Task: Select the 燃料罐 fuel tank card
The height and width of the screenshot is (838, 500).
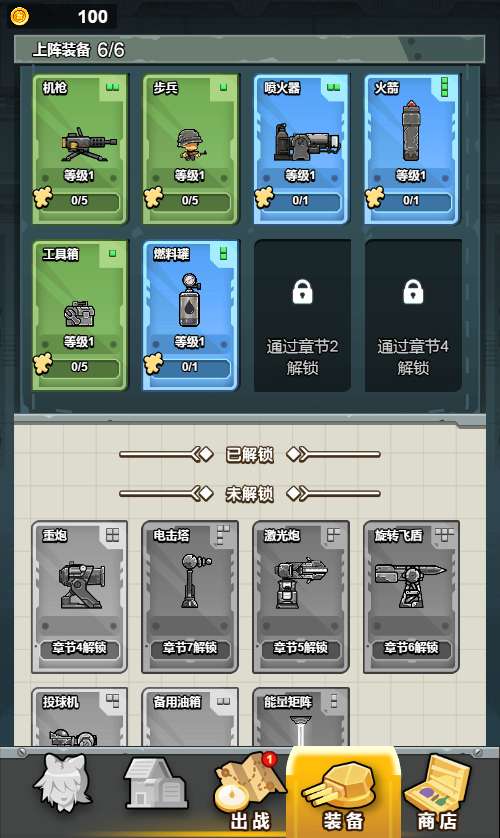Action: tap(190, 315)
